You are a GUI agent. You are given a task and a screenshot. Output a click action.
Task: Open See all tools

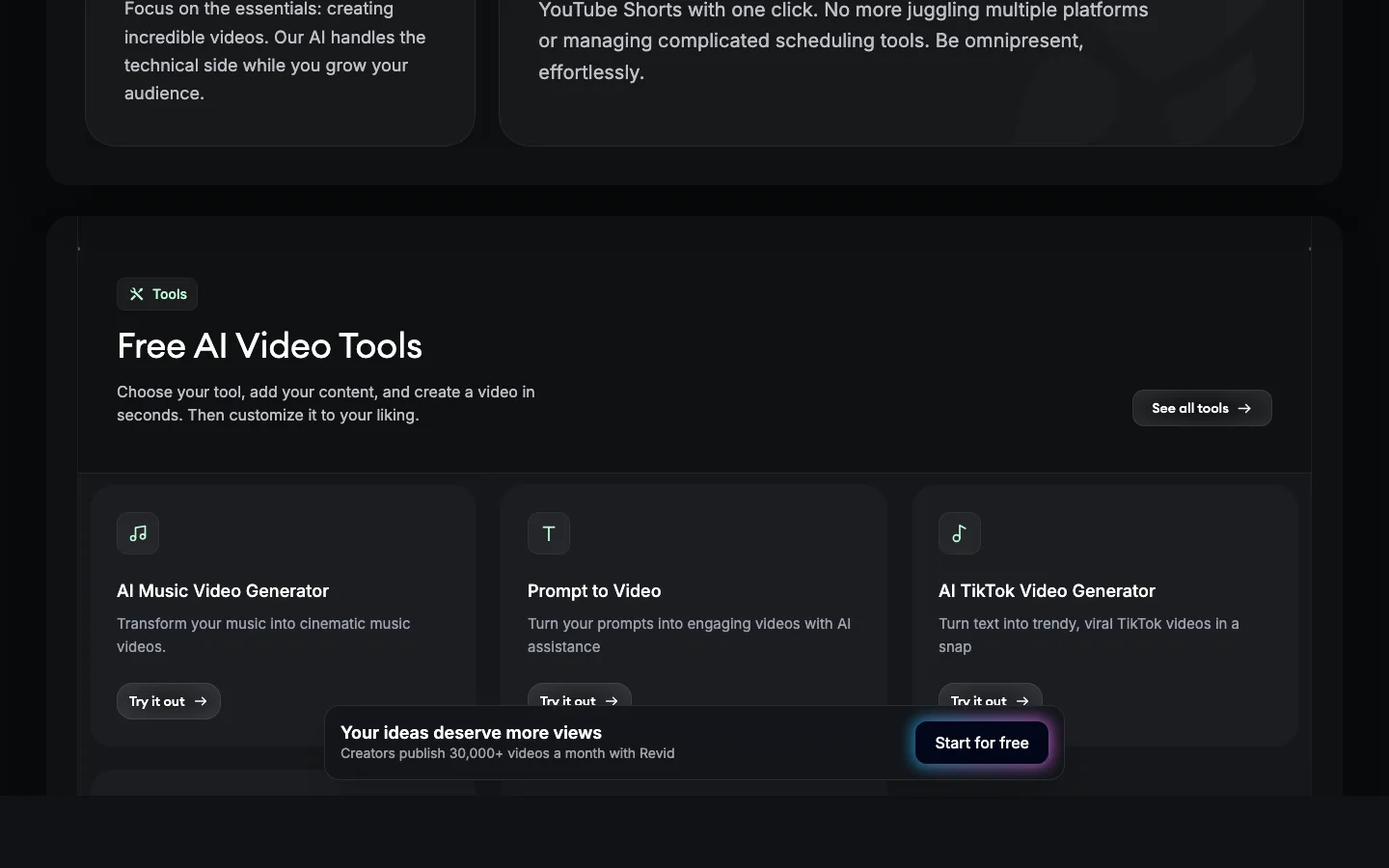coord(1202,408)
